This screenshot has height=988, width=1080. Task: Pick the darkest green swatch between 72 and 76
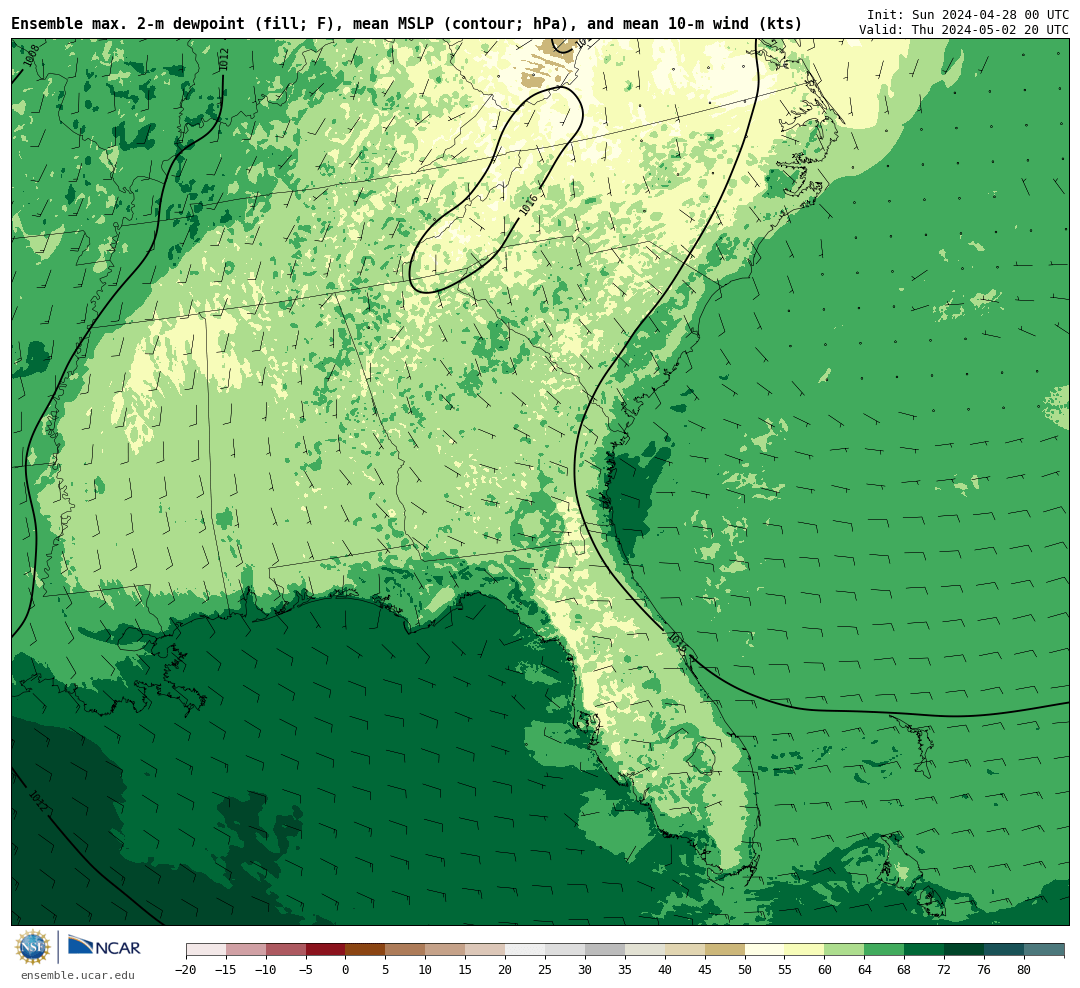click(x=964, y=950)
